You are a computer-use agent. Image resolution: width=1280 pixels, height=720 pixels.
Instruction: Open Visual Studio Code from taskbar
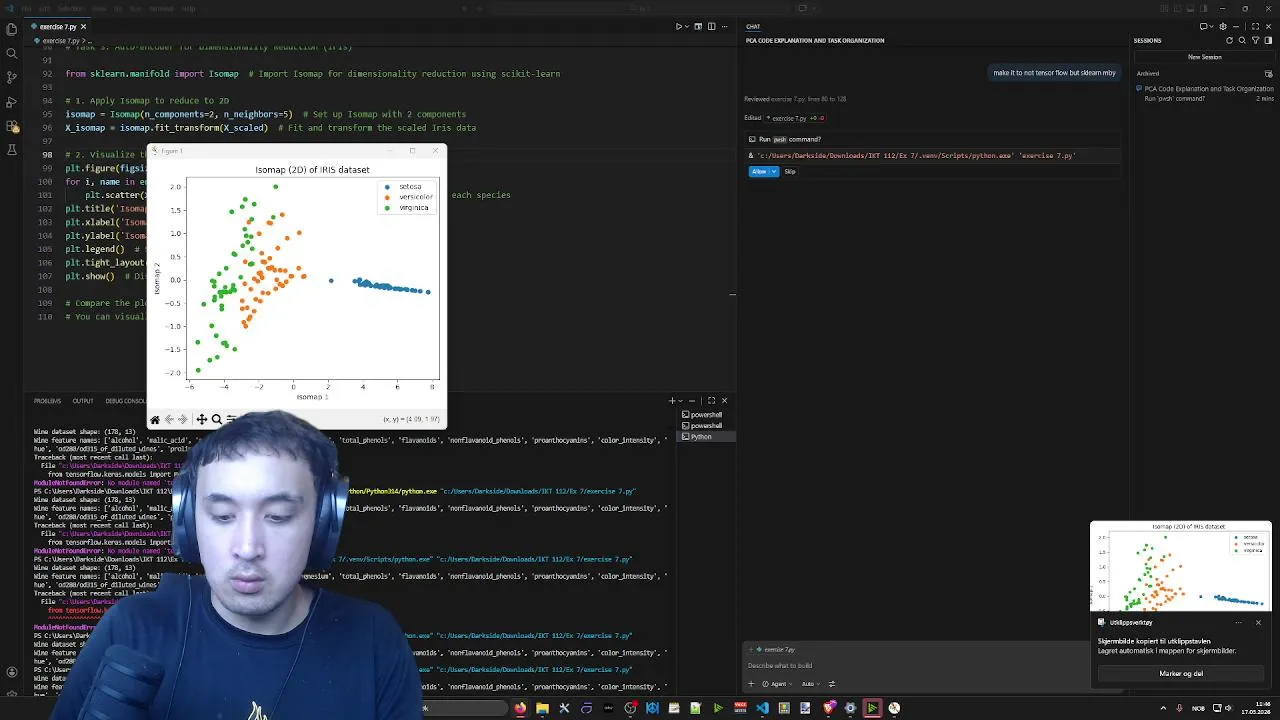[x=762, y=708]
